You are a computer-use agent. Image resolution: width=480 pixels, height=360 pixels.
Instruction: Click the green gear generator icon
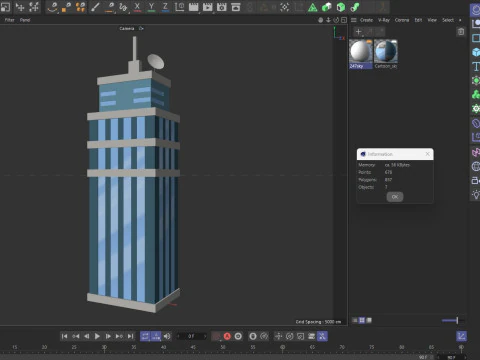[476, 109]
